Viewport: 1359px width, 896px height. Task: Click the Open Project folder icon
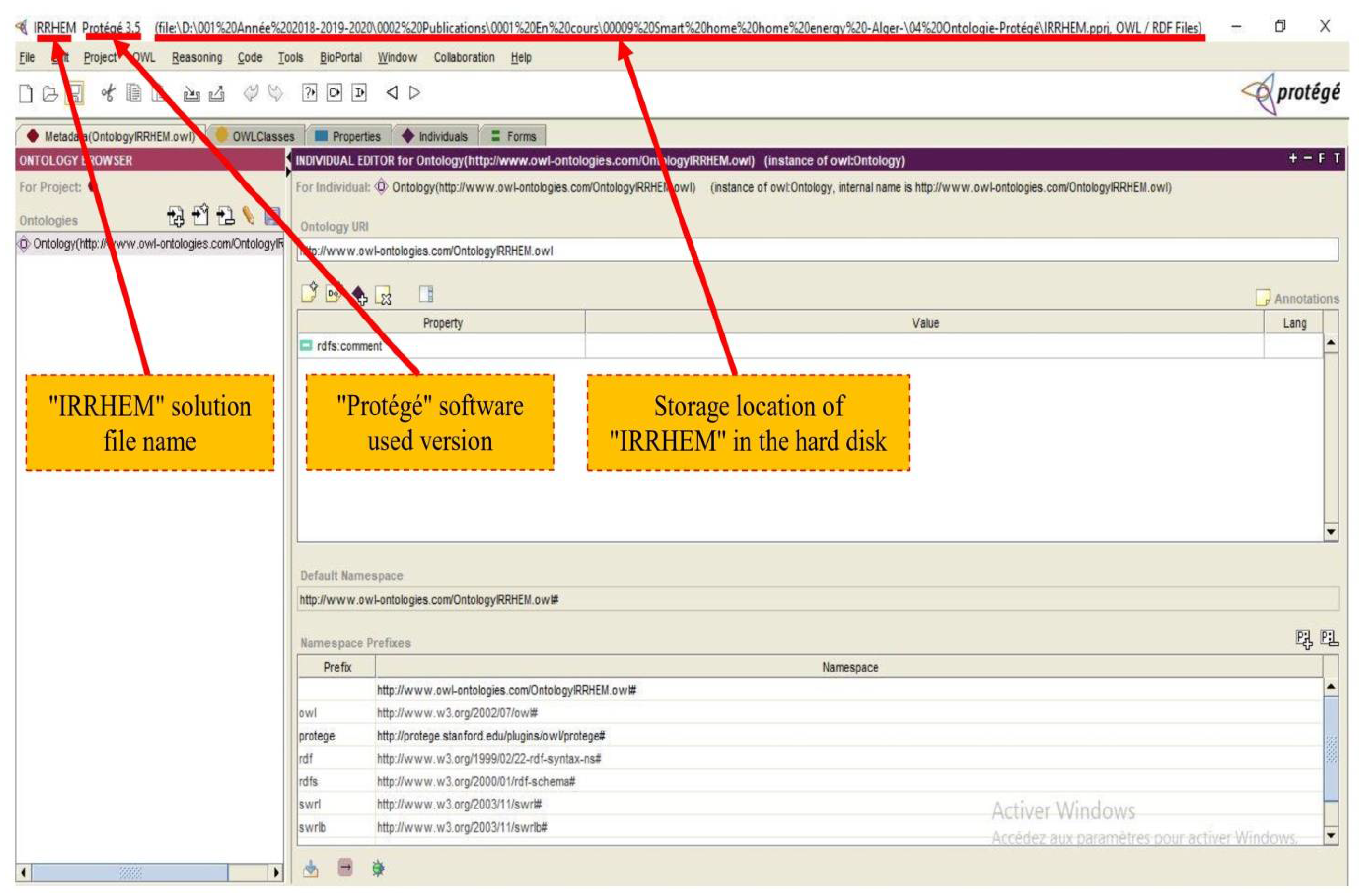(50, 93)
